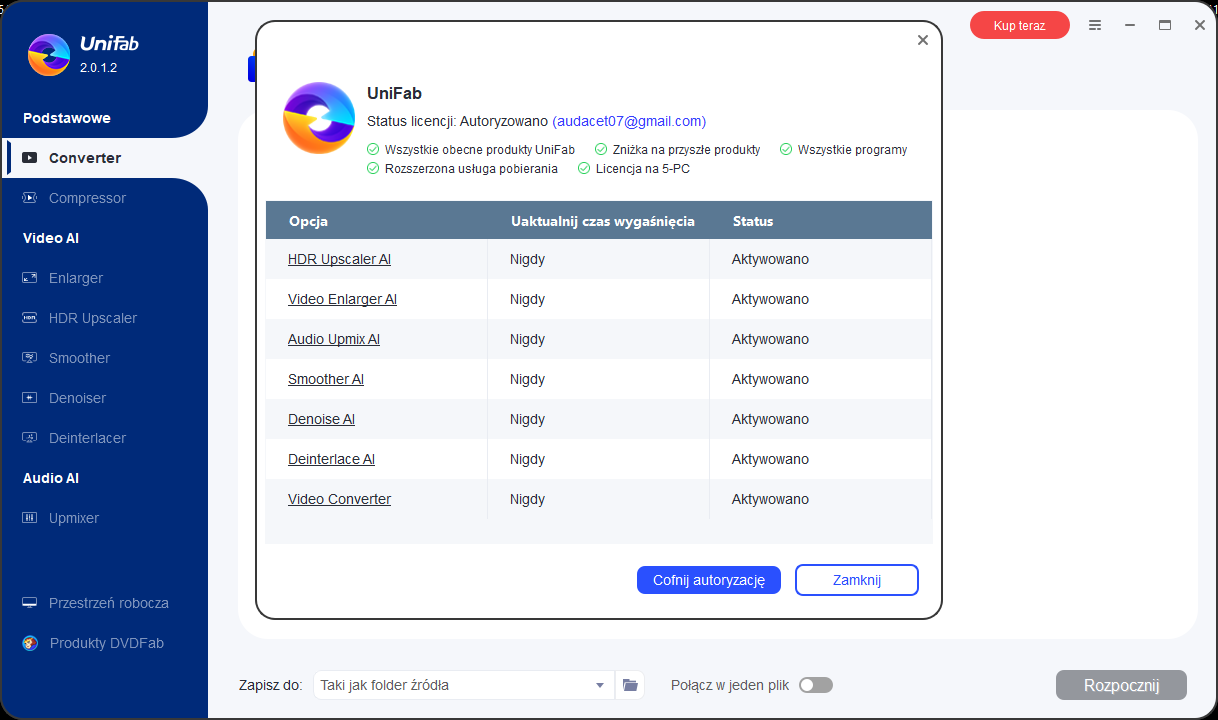This screenshot has width=1218, height=720.
Task: Click Uaktualnij czas wygaśnięcia column header
Action: coord(603,221)
